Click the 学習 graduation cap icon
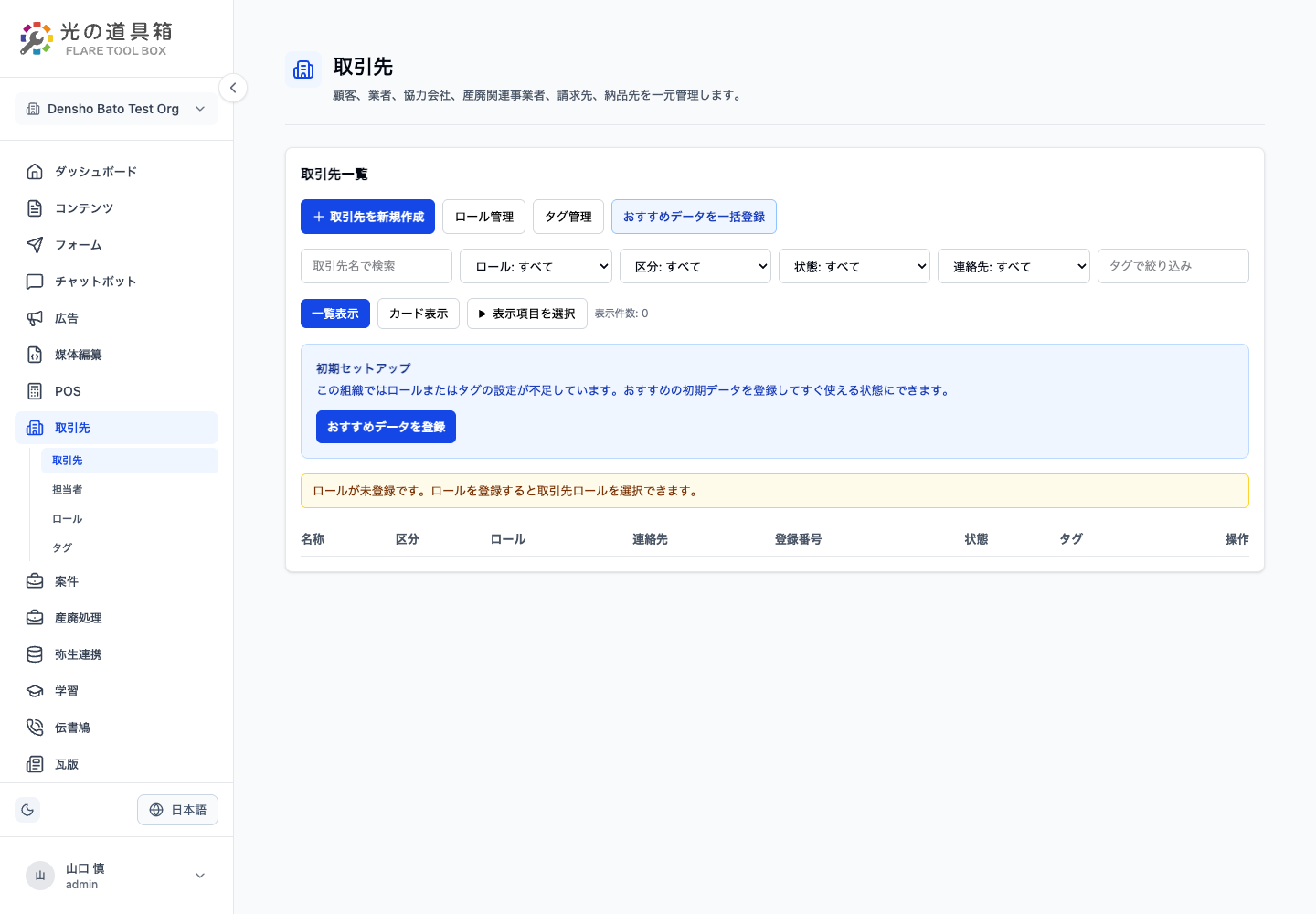 pos(35,691)
